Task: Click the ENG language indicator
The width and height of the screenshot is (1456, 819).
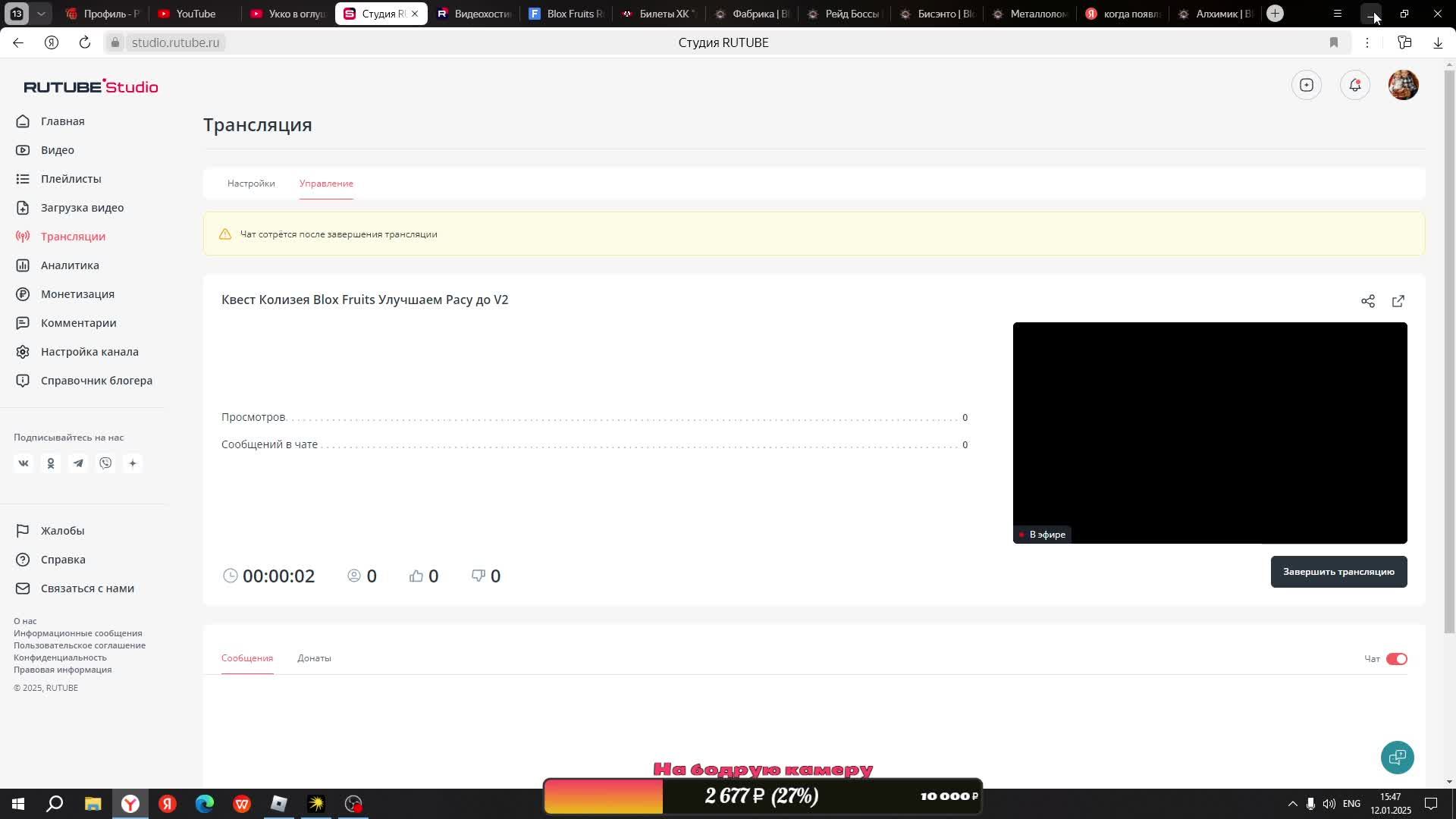Action: click(x=1351, y=804)
